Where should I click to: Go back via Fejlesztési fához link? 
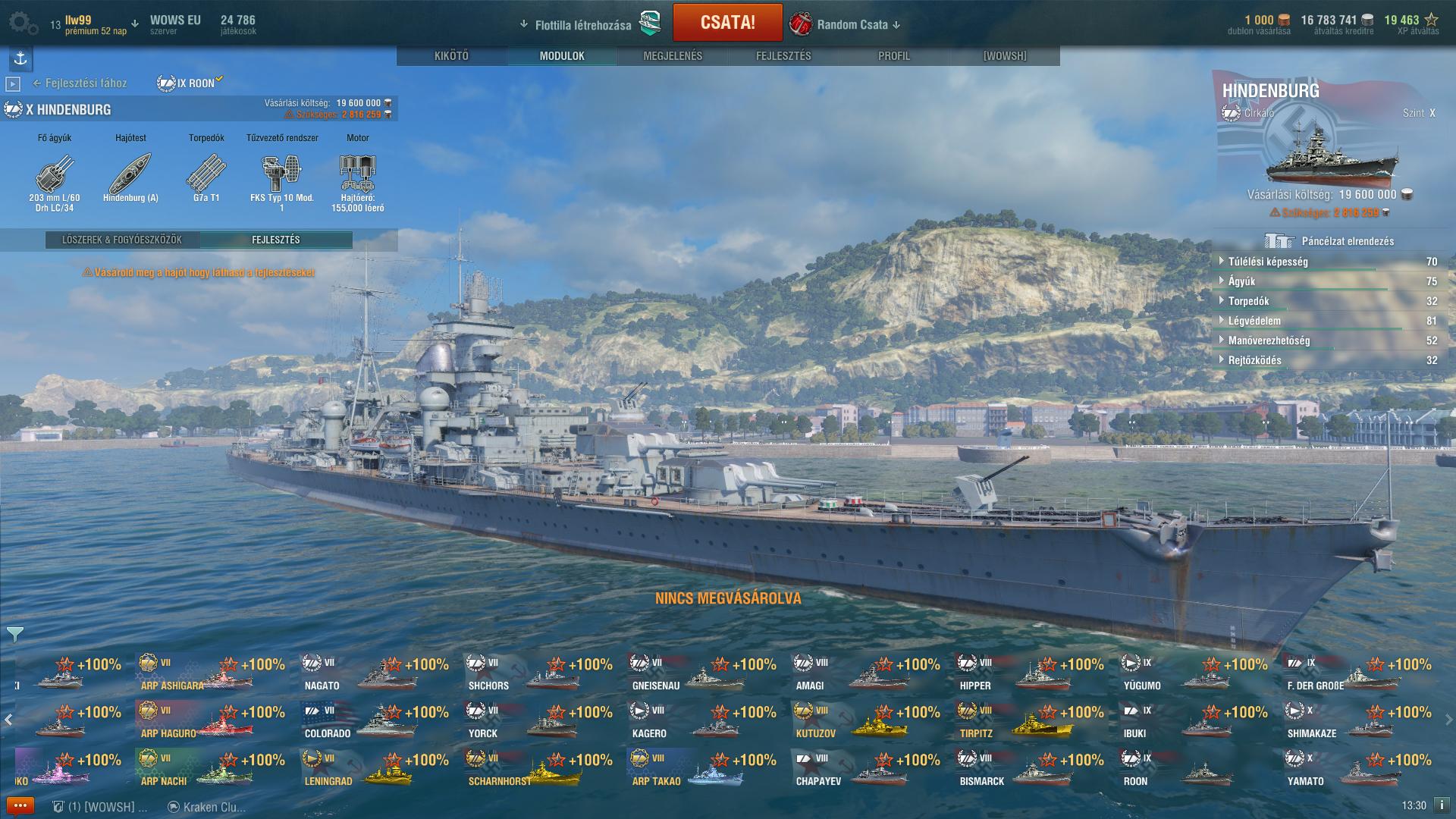[80, 83]
